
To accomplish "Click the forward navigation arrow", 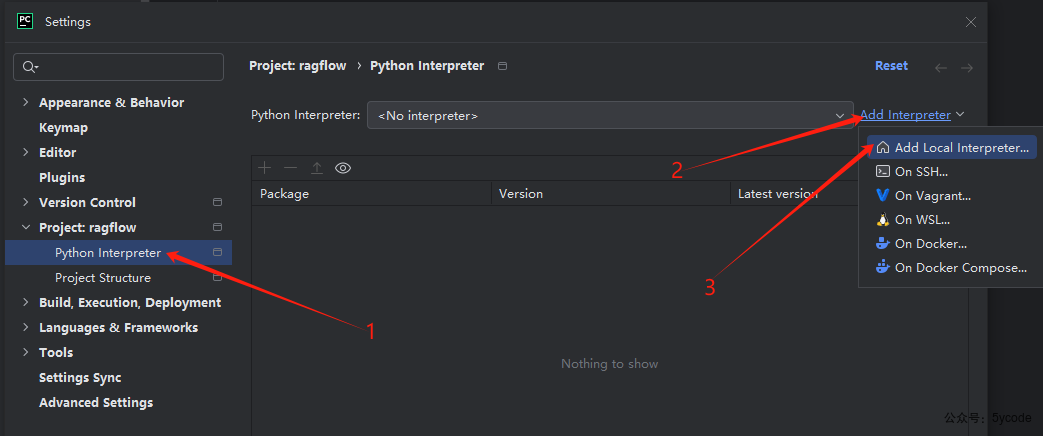I will 967,67.
